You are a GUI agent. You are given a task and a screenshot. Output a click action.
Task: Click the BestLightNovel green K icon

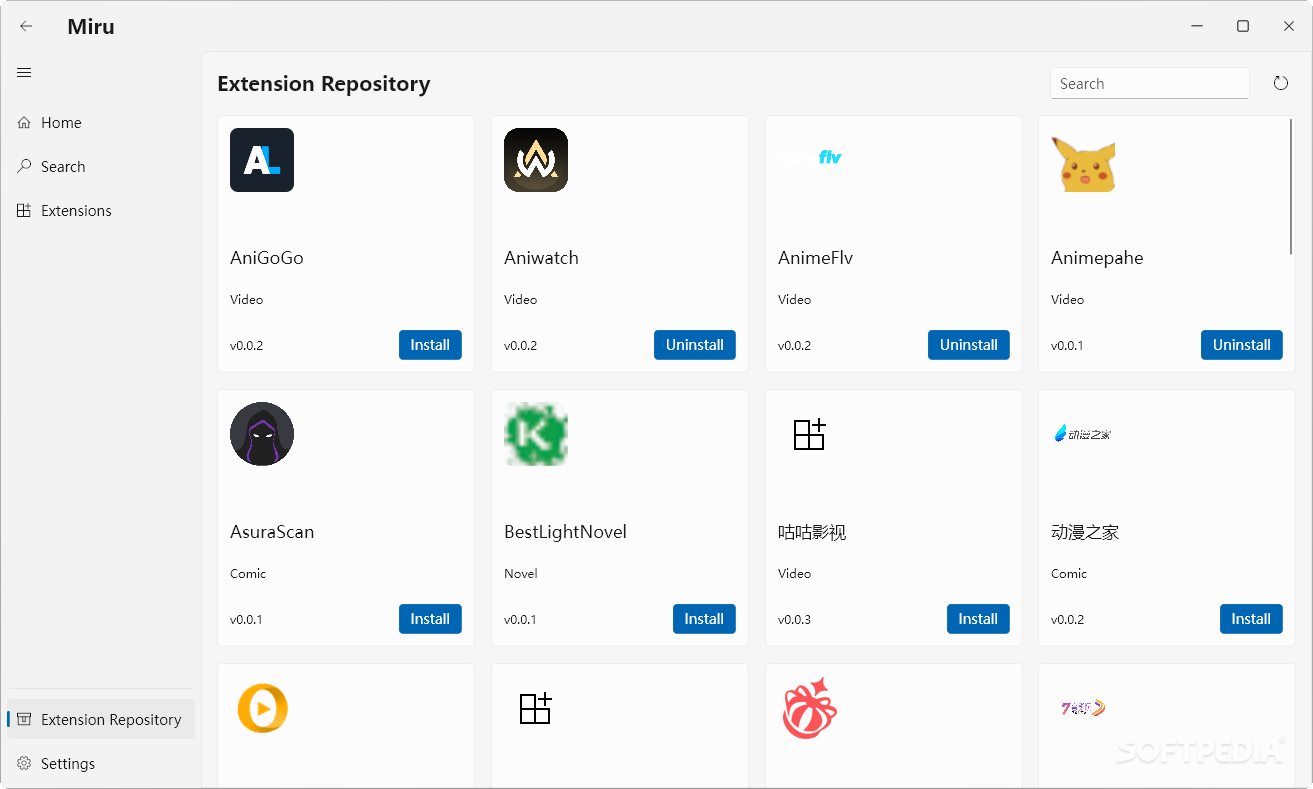536,434
